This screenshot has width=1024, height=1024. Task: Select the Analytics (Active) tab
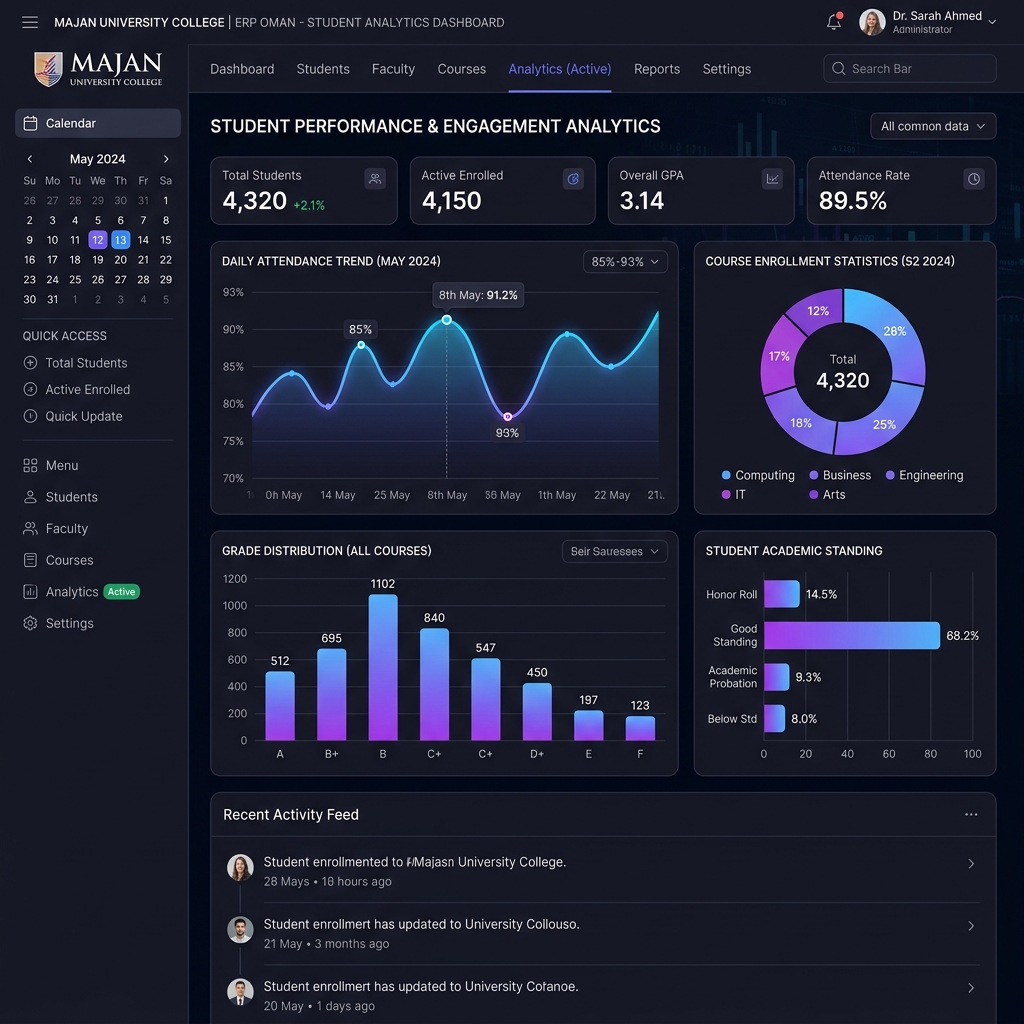click(x=560, y=69)
